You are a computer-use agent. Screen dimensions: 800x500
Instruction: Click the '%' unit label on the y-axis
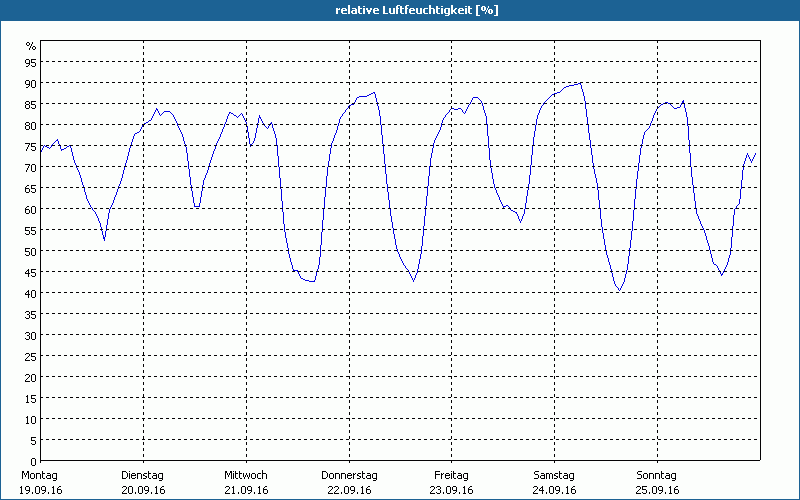point(31,46)
